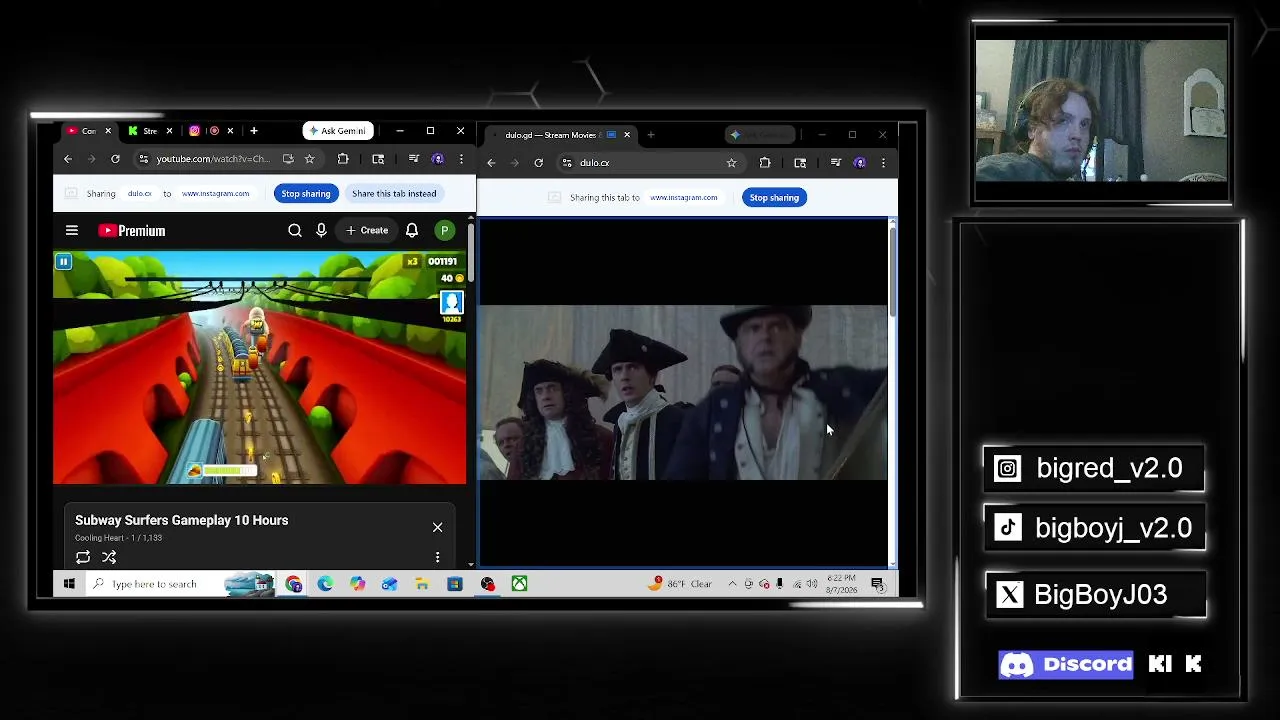Toggle loop playlist in YouTube playlist panel

[83, 557]
